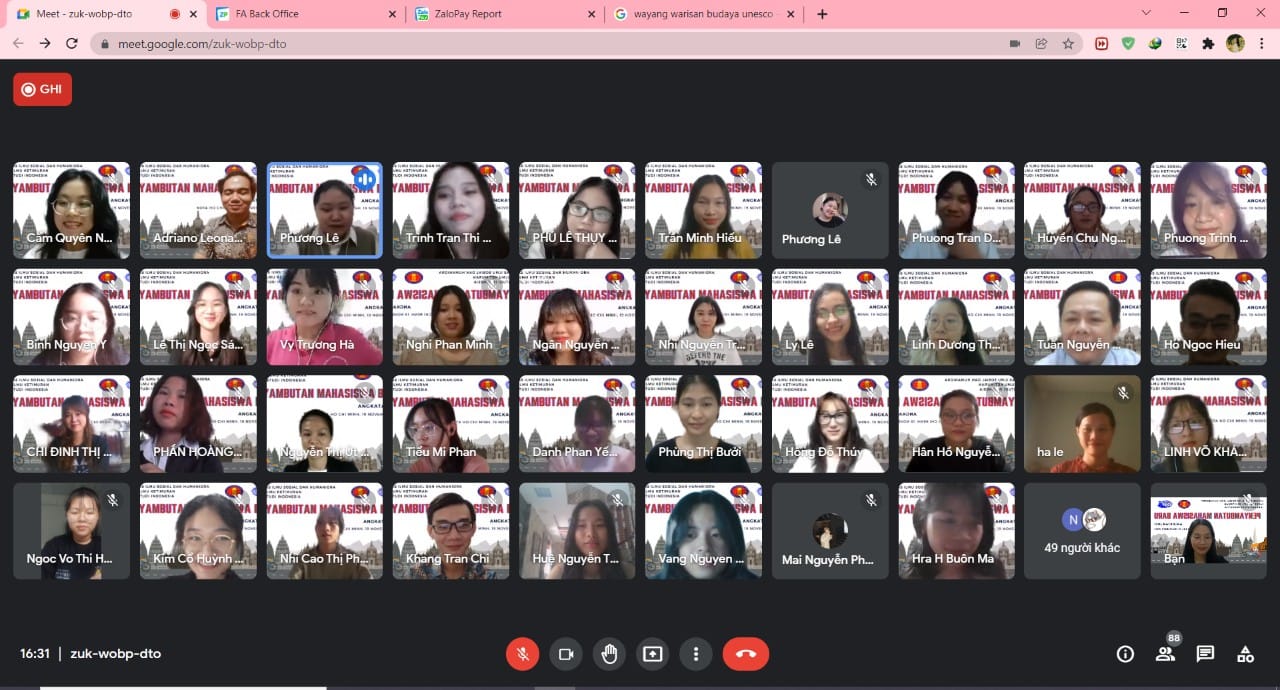1280x690 pixels.
Task: Unmute the microphone in the call bar
Action: click(522, 654)
